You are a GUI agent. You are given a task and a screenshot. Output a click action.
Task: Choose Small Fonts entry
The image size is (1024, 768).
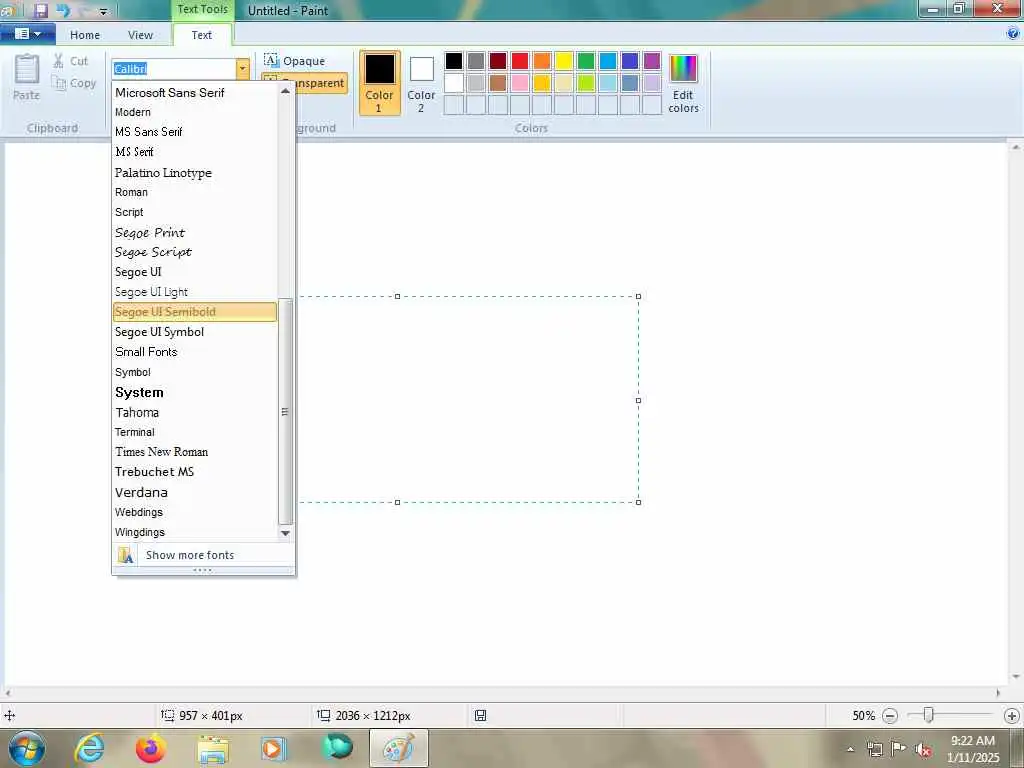(195, 352)
